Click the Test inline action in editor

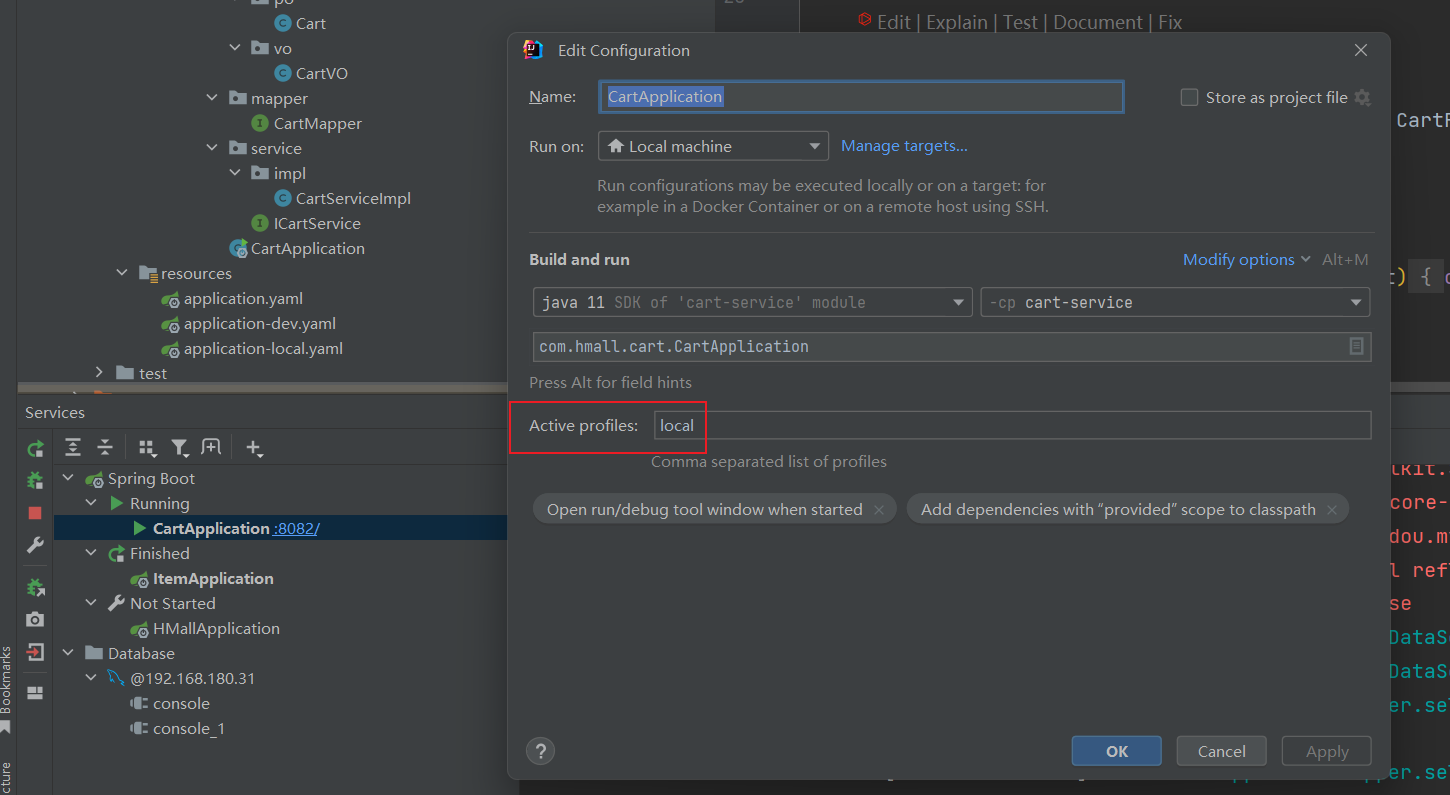coord(1020,22)
